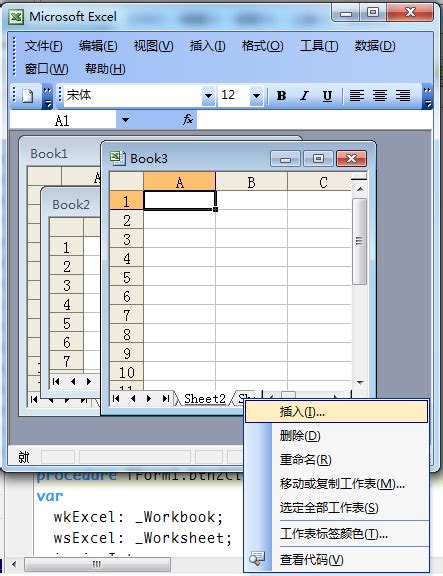Choose 选定全部工作表(S) in the context menu
Viewport: 443px width, 576px height.
pos(336,508)
